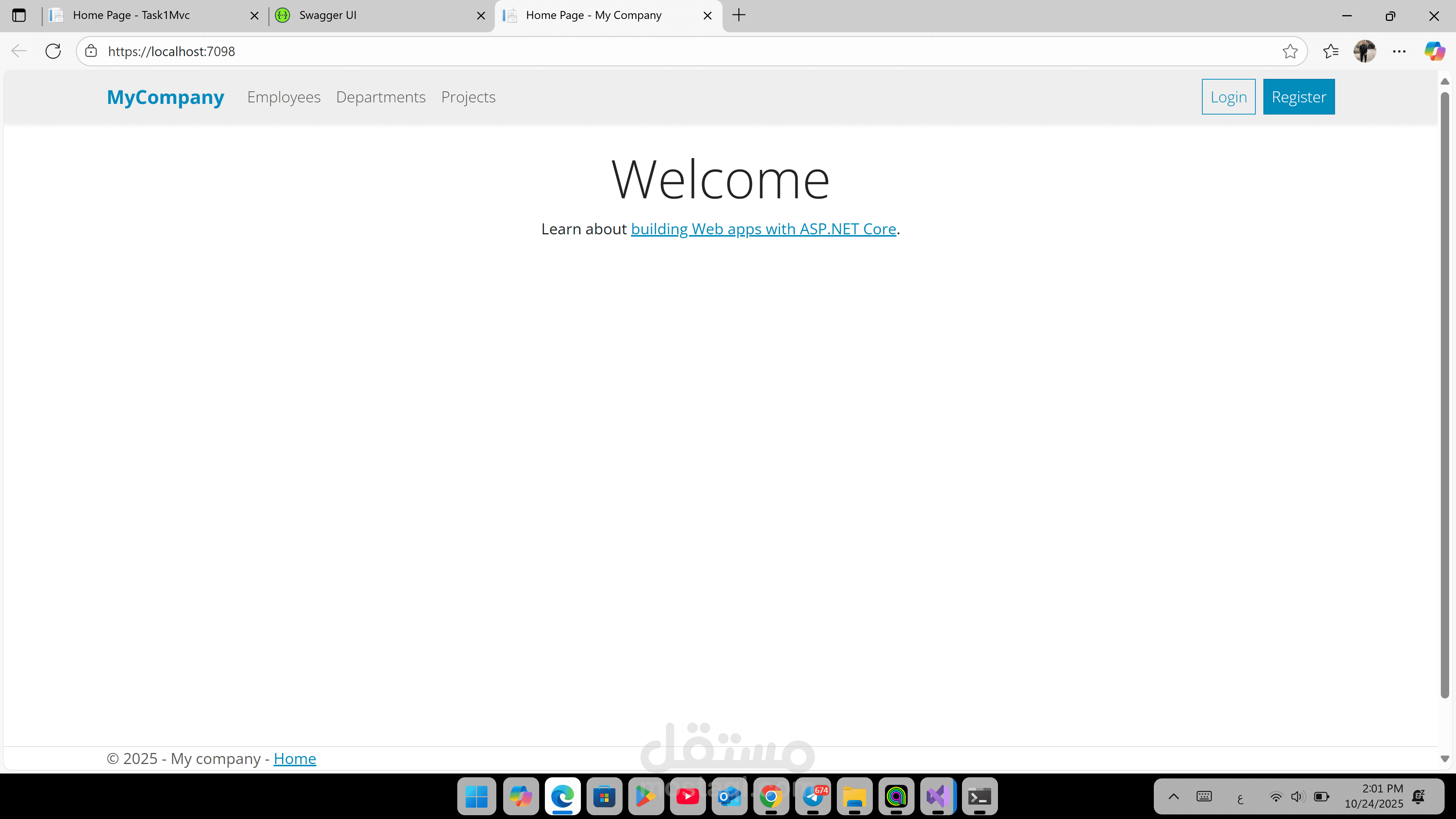Image resolution: width=1456 pixels, height=819 pixels.
Task: Switch to Visual Studio in taskbar
Action: pyautogui.click(x=938, y=796)
